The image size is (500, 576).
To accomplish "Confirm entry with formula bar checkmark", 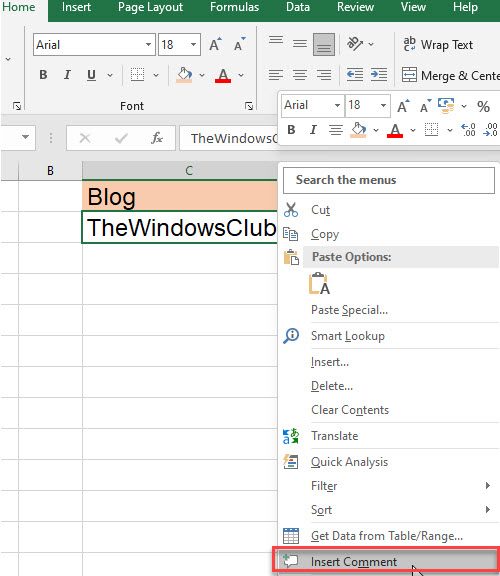I will [121, 138].
